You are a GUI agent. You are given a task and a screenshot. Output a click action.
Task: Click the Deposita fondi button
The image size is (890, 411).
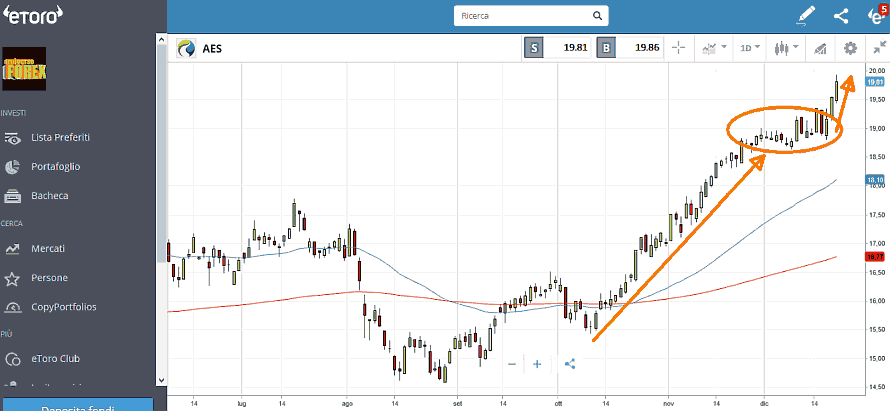pyautogui.click(x=76, y=405)
